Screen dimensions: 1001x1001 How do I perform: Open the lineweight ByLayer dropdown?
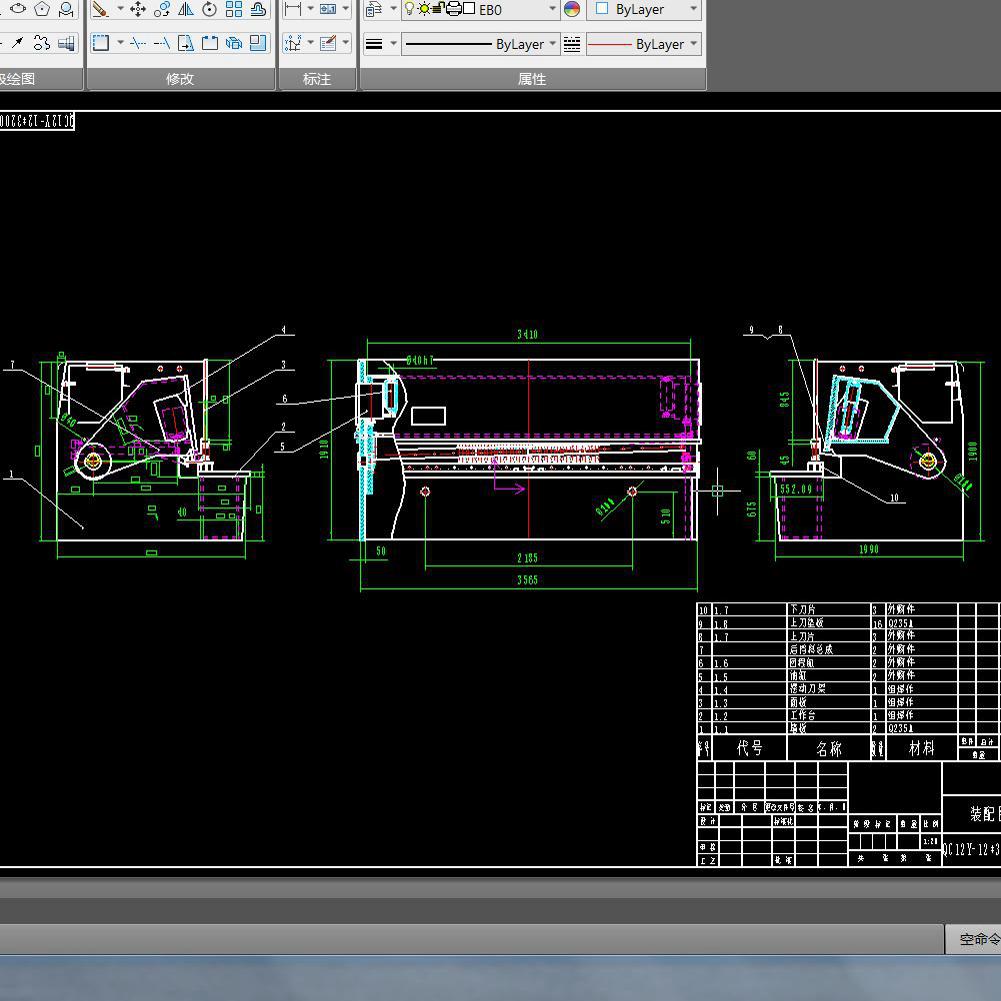552,44
